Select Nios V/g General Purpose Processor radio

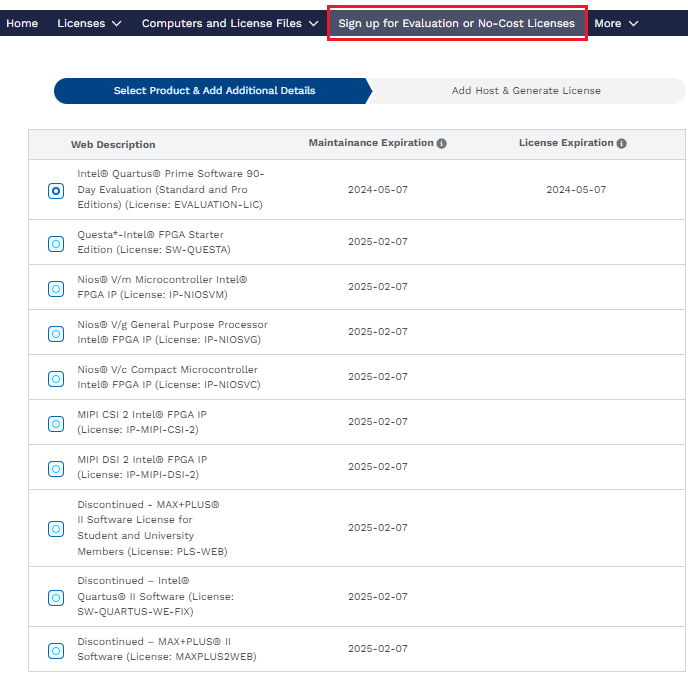[56, 334]
